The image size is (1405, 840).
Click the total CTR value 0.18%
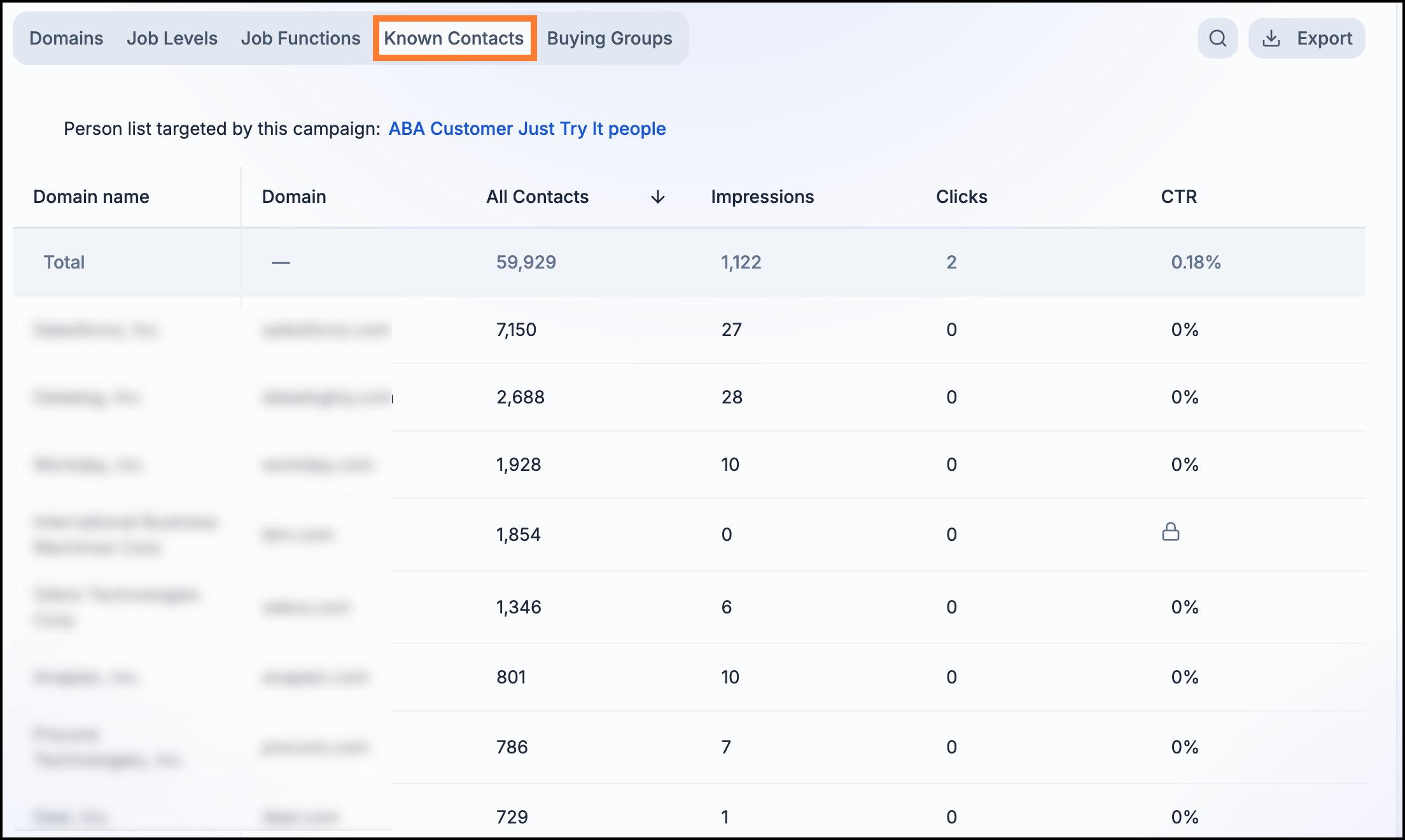(1196, 262)
